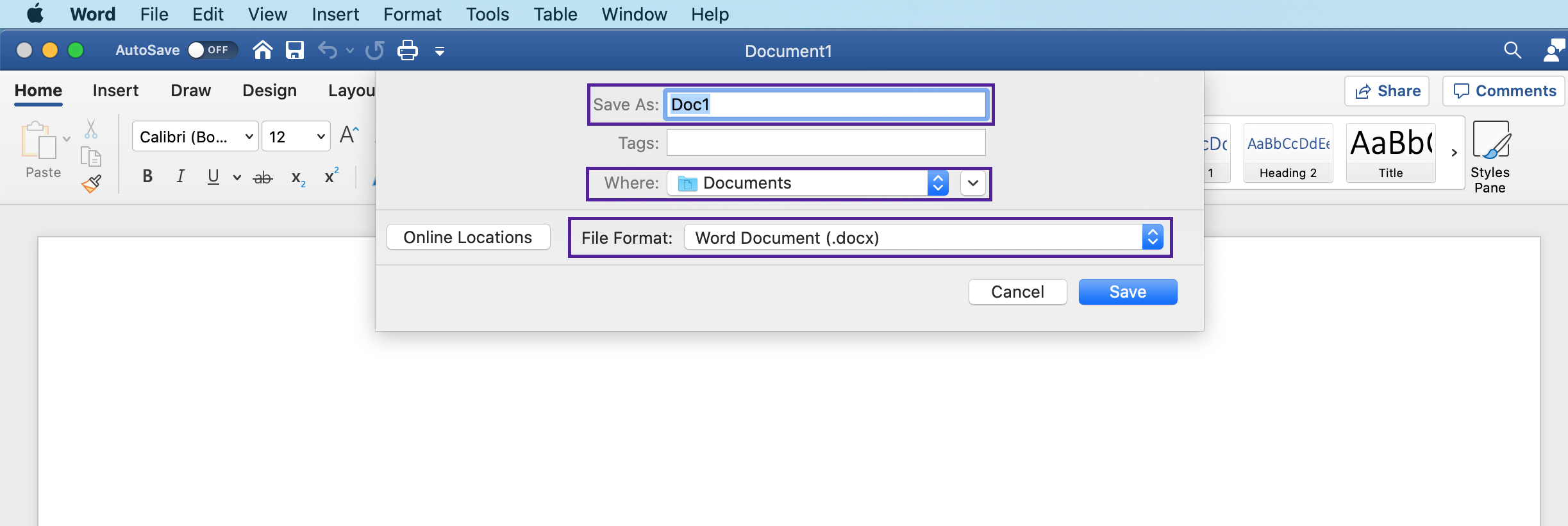1568x526 pixels.
Task: Open the Paste options dropdown arrow
Action: pyautogui.click(x=67, y=139)
